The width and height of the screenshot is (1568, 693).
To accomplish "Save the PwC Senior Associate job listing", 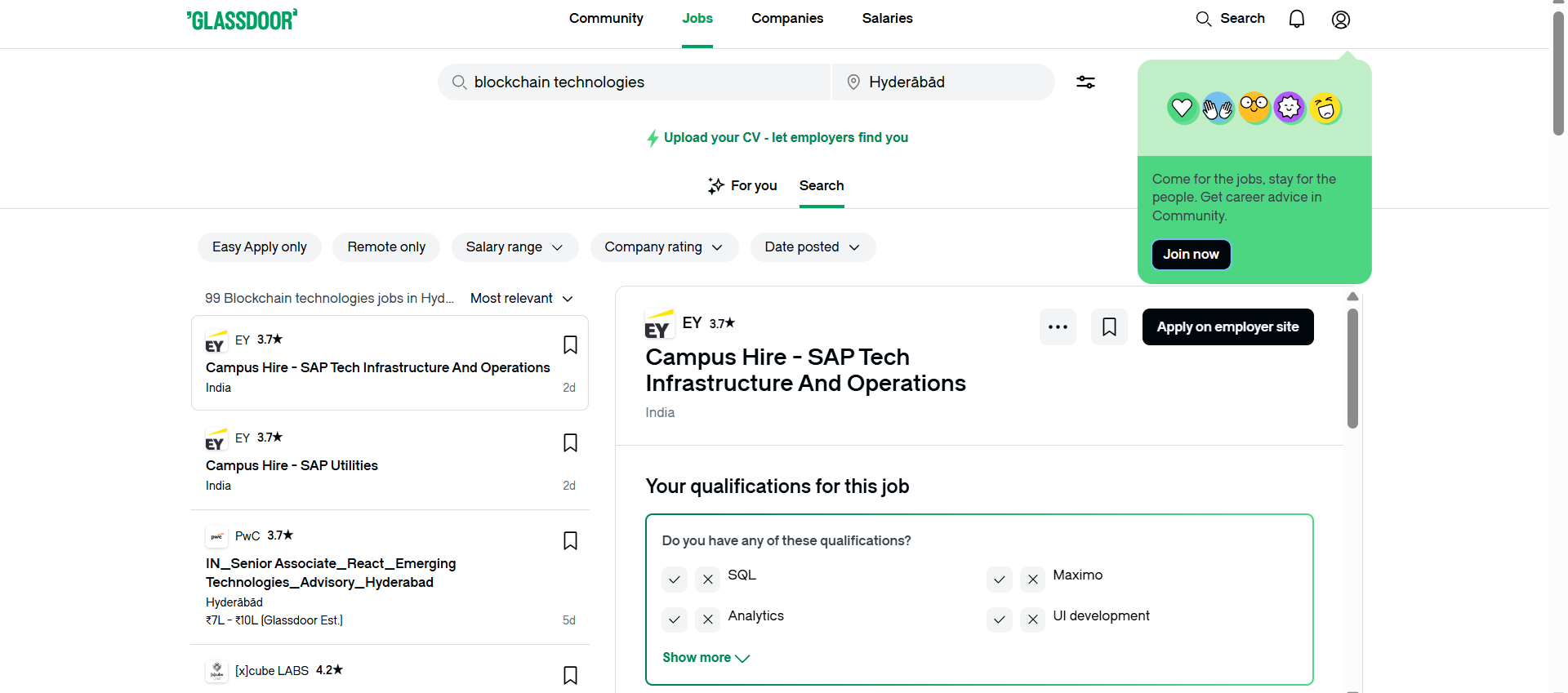I will pos(570,540).
